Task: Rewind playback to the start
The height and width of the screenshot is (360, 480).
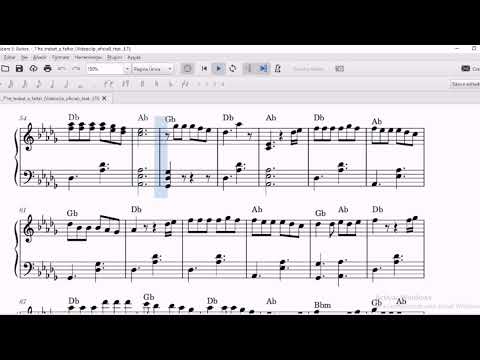Action: [204, 69]
